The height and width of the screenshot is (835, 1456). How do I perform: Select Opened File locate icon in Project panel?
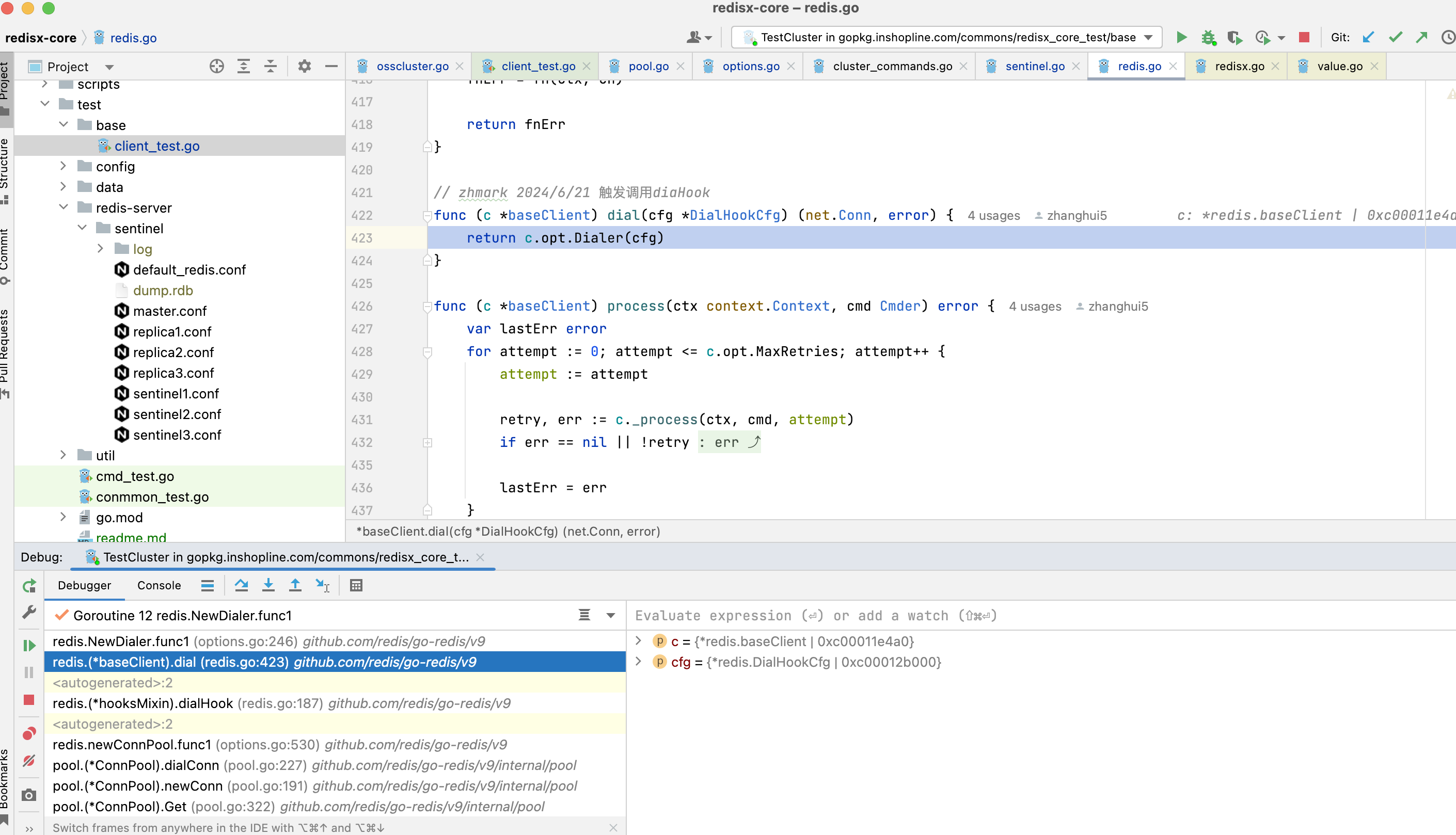tap(216, 67)
